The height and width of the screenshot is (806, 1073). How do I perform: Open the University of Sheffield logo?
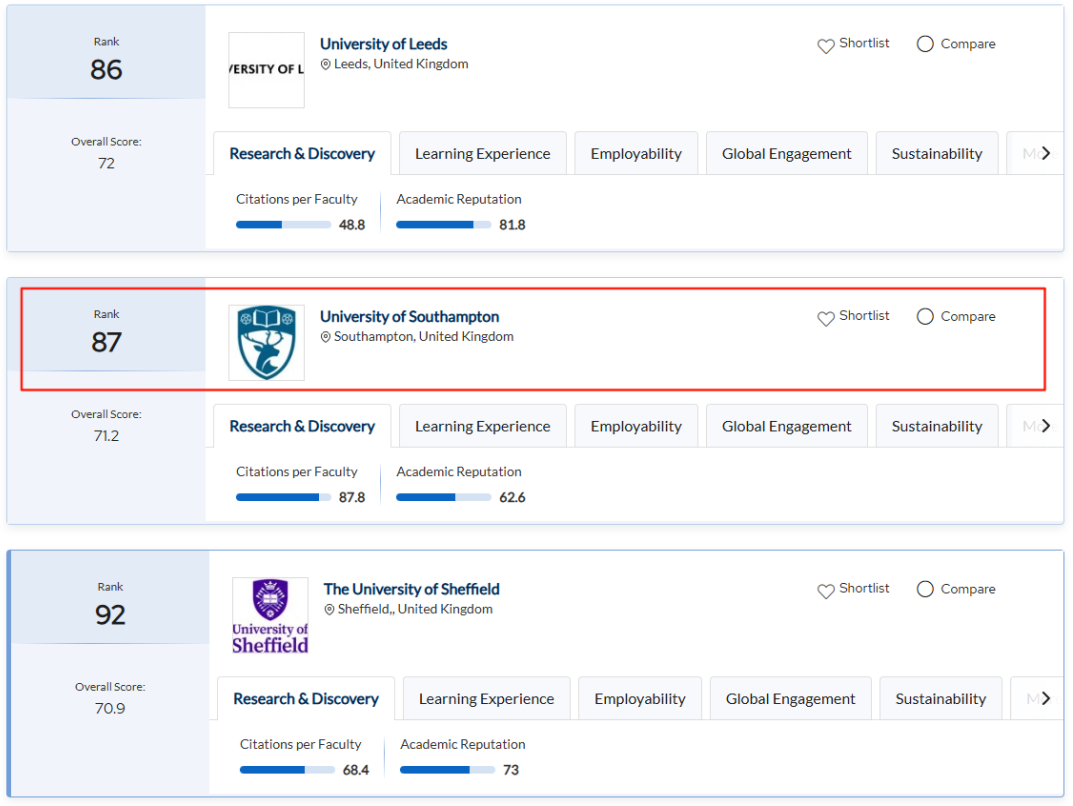tap(270, 615)
